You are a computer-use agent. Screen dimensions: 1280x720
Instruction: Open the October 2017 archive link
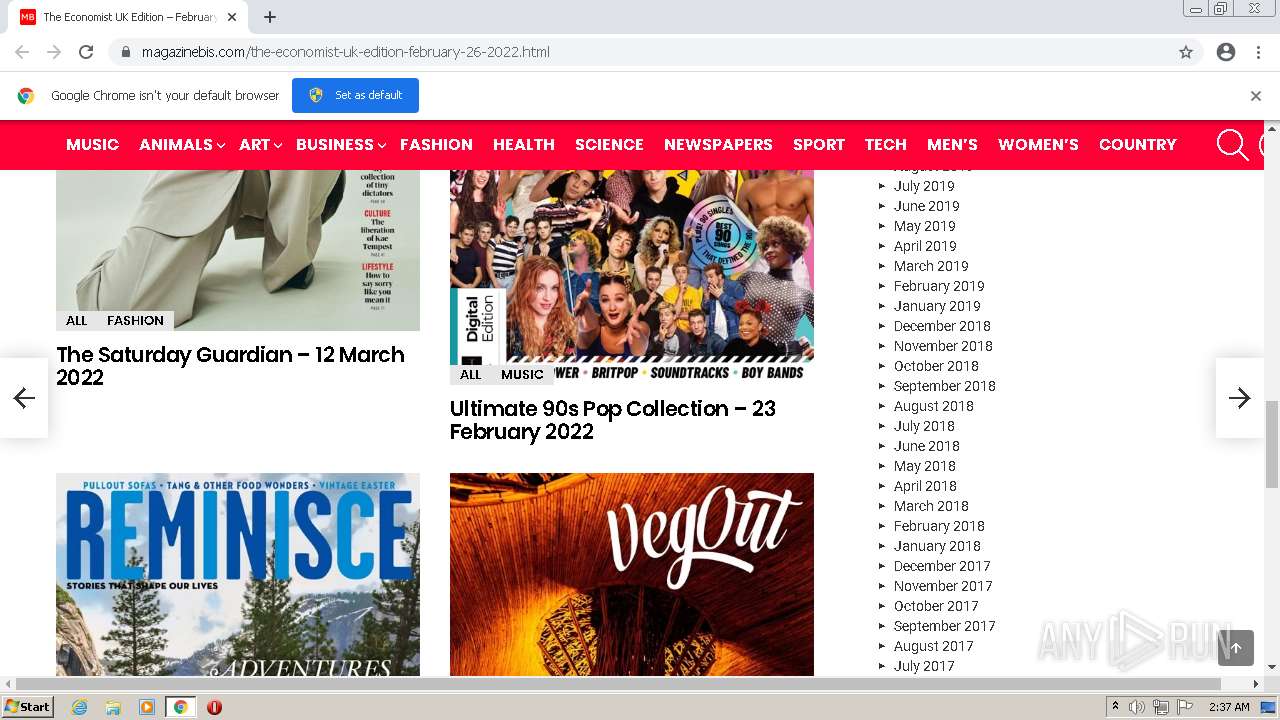(x=936, y=606)
